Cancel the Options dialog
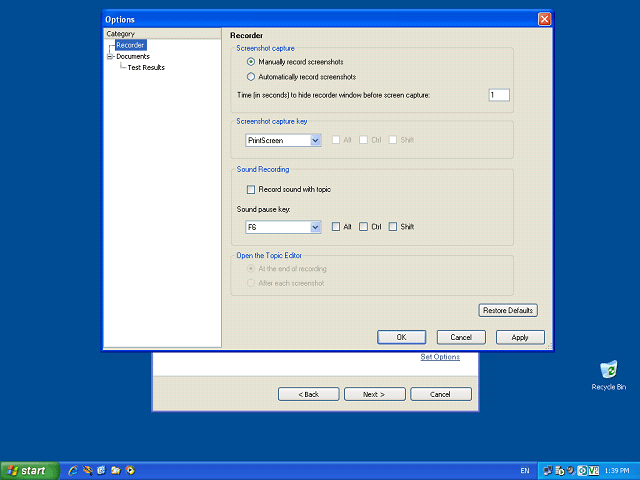This screenshot has width=640, height=480. pyautogui.click(x=461, y=337)
